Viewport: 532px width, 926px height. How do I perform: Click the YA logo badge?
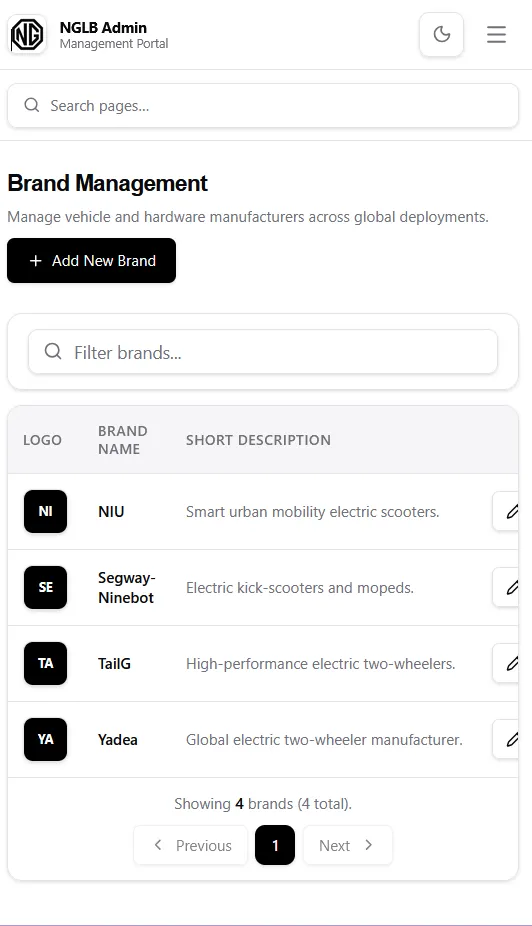click(45, 739)
